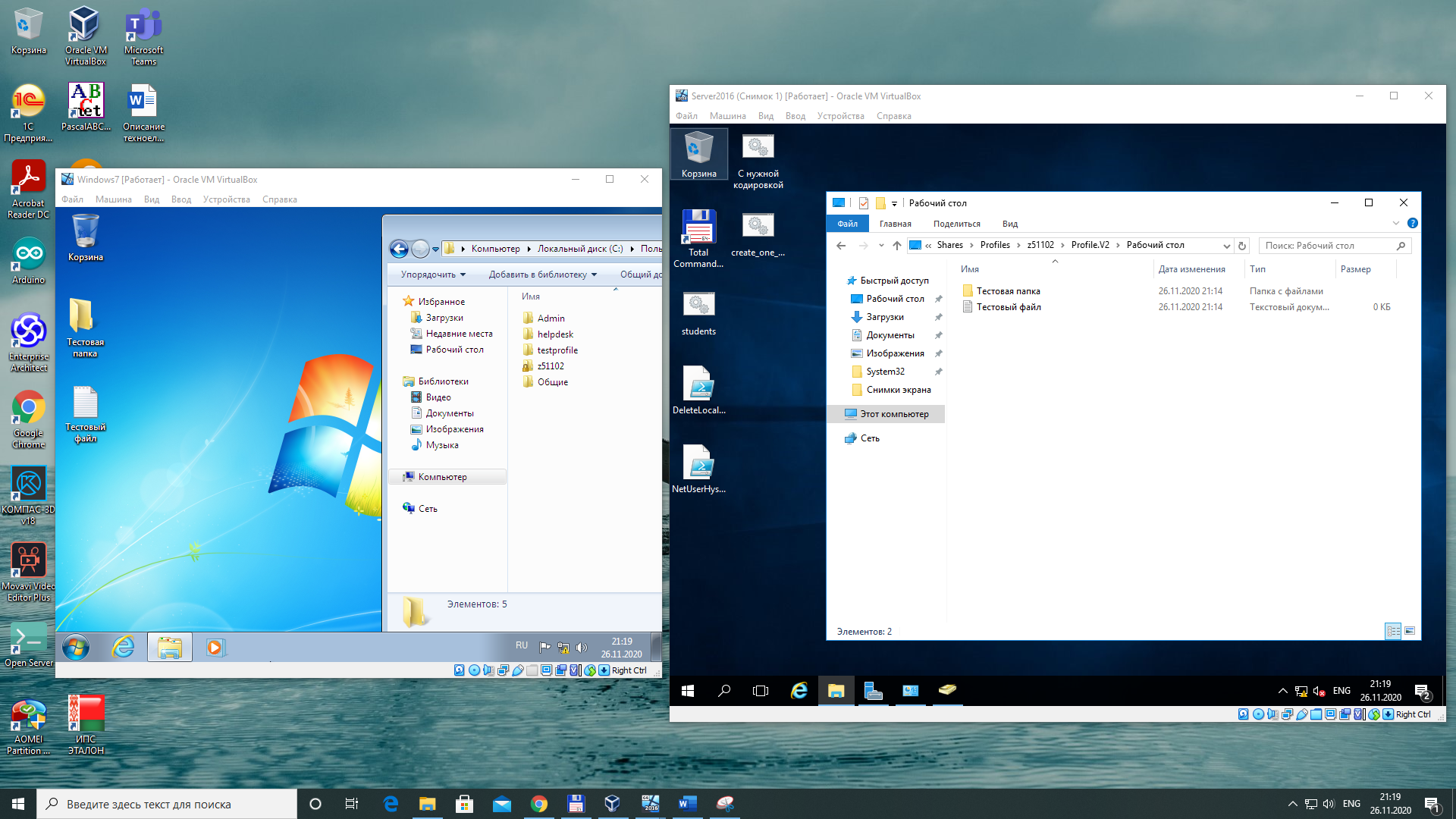The width and height of the screenshot is (1456, 819).
Task: Click Добавить в библиотеку button
Action: 542,275
